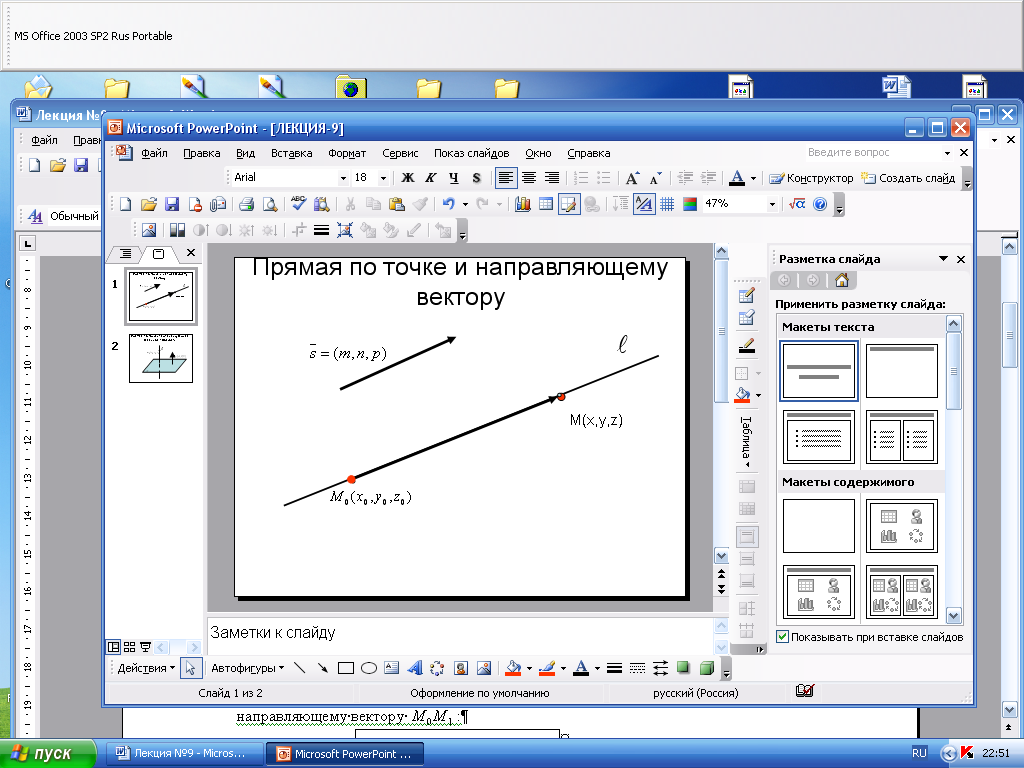Click the fill color bucket in drawing toolbar
The width and height of the screenshot is (1024, 768).
[513, 668]
